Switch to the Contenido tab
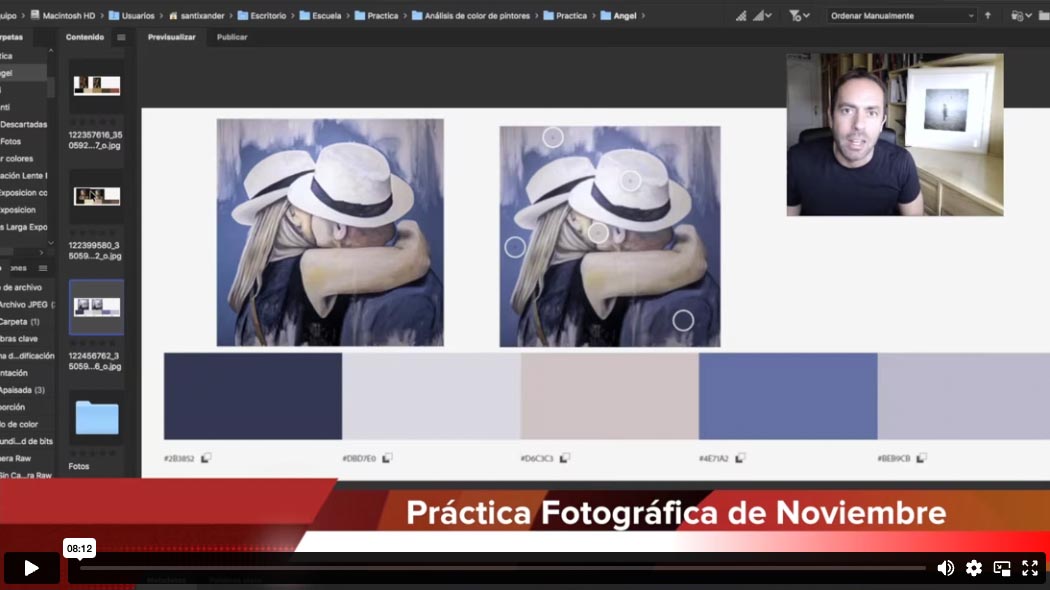The width and height of the screenshot is (1050, 590). click(x=85, y=37)
